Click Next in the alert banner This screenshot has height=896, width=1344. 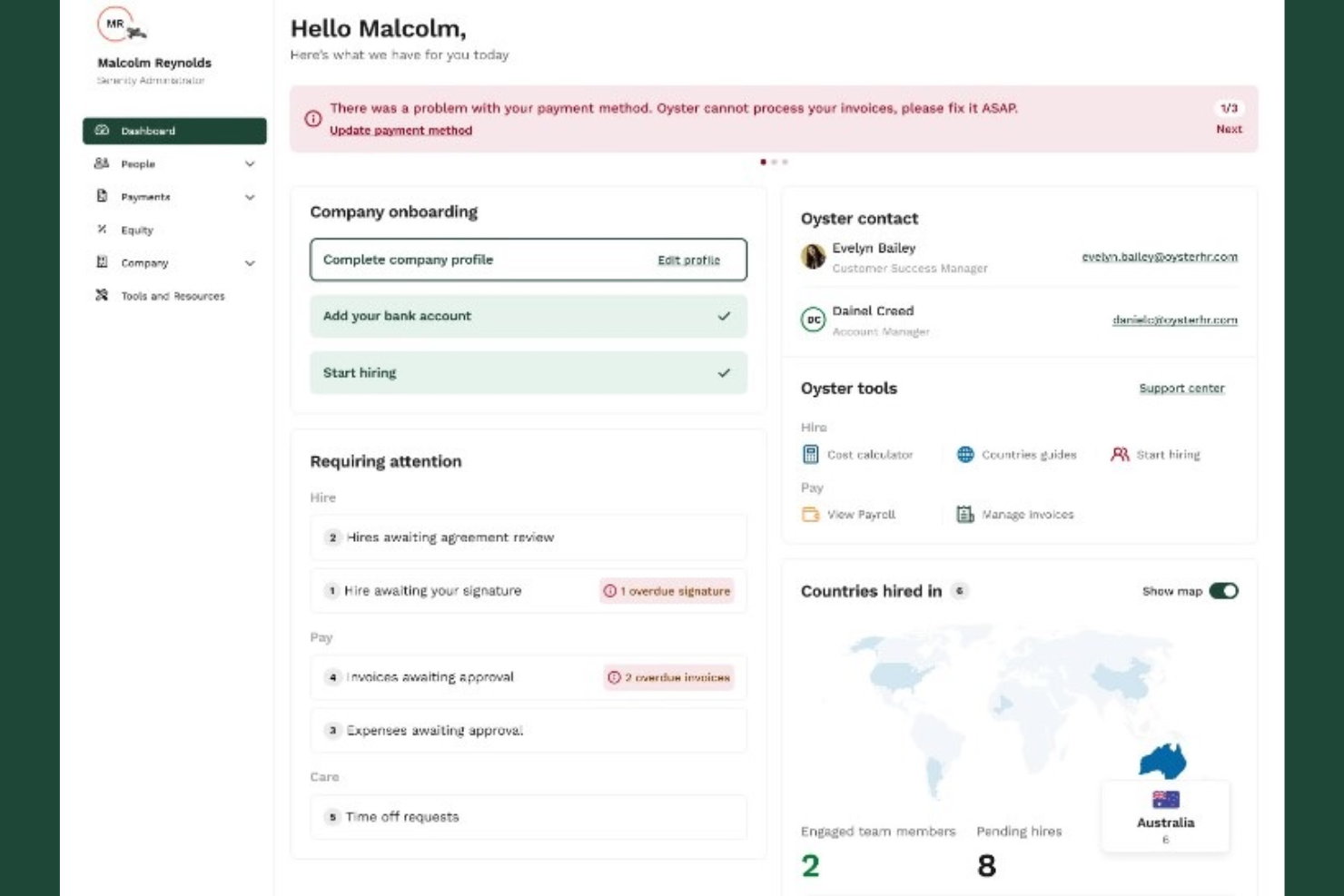pyautogui.click(x=1229, y=129)
